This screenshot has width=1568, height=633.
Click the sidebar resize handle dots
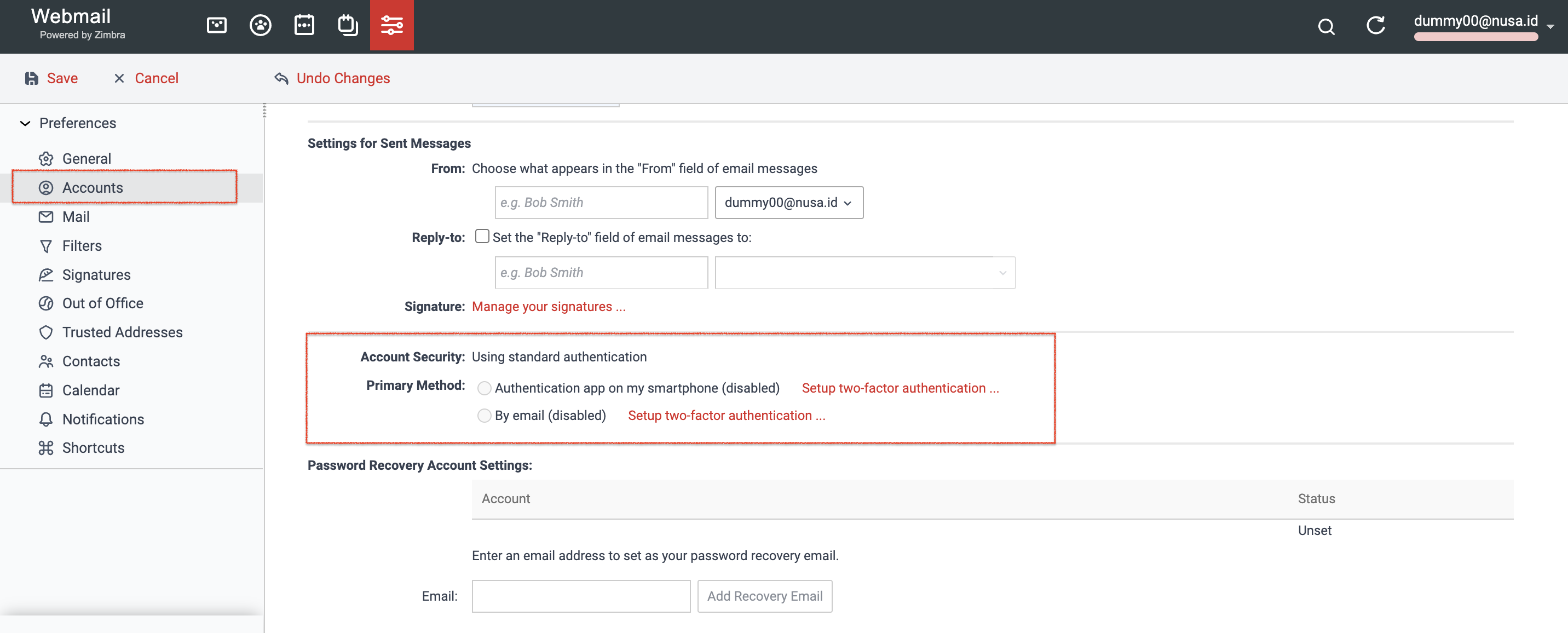click(x=264, y=111)
